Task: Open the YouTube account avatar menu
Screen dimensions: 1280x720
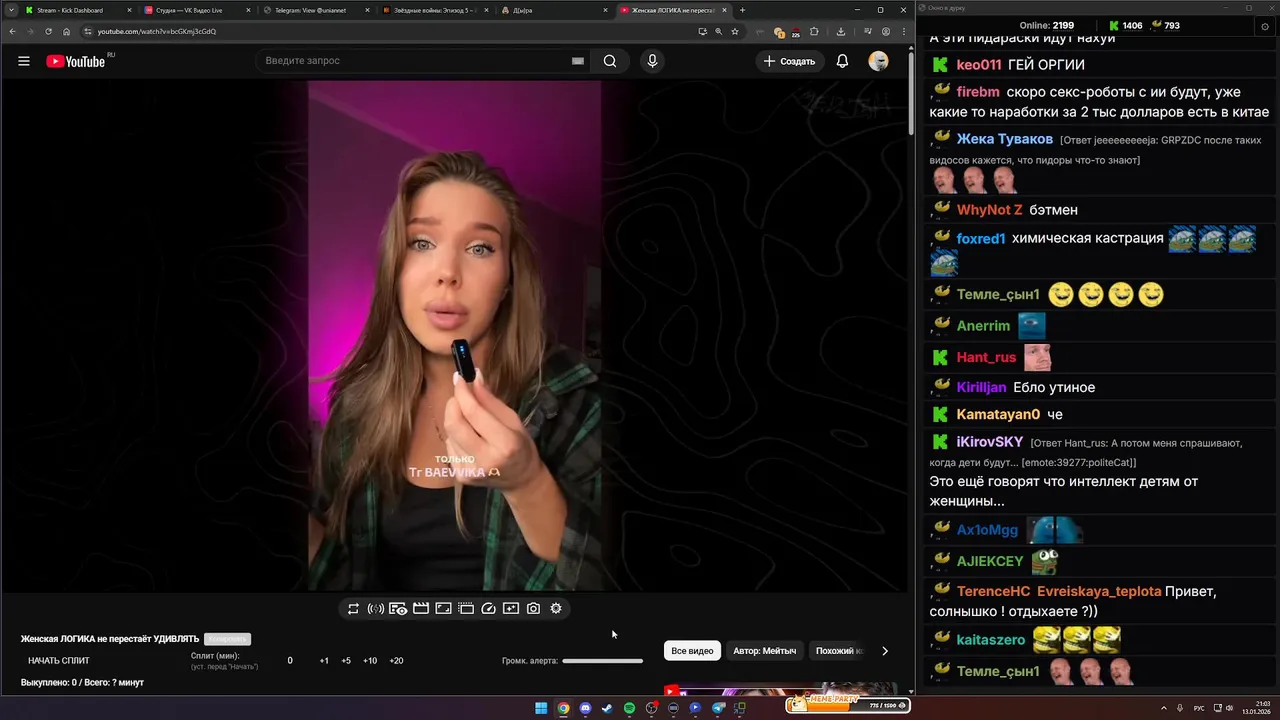Action: coord(878,61)
